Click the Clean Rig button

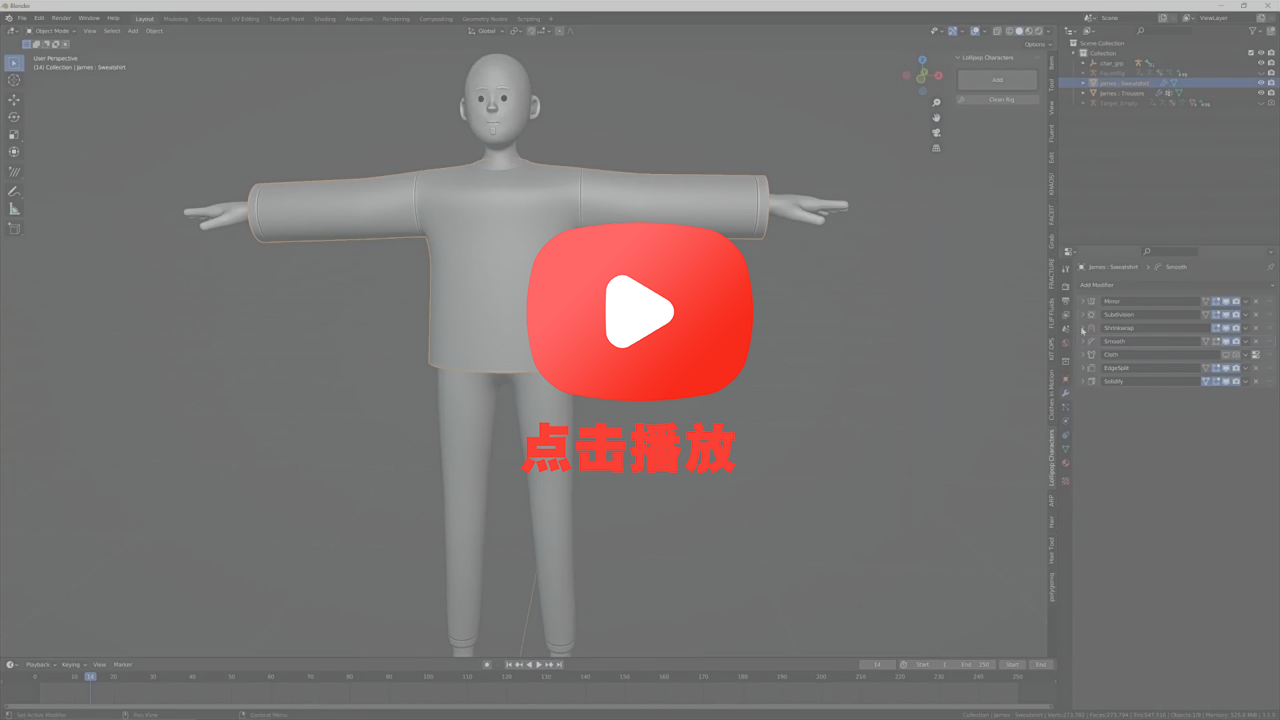coord(997,100)
